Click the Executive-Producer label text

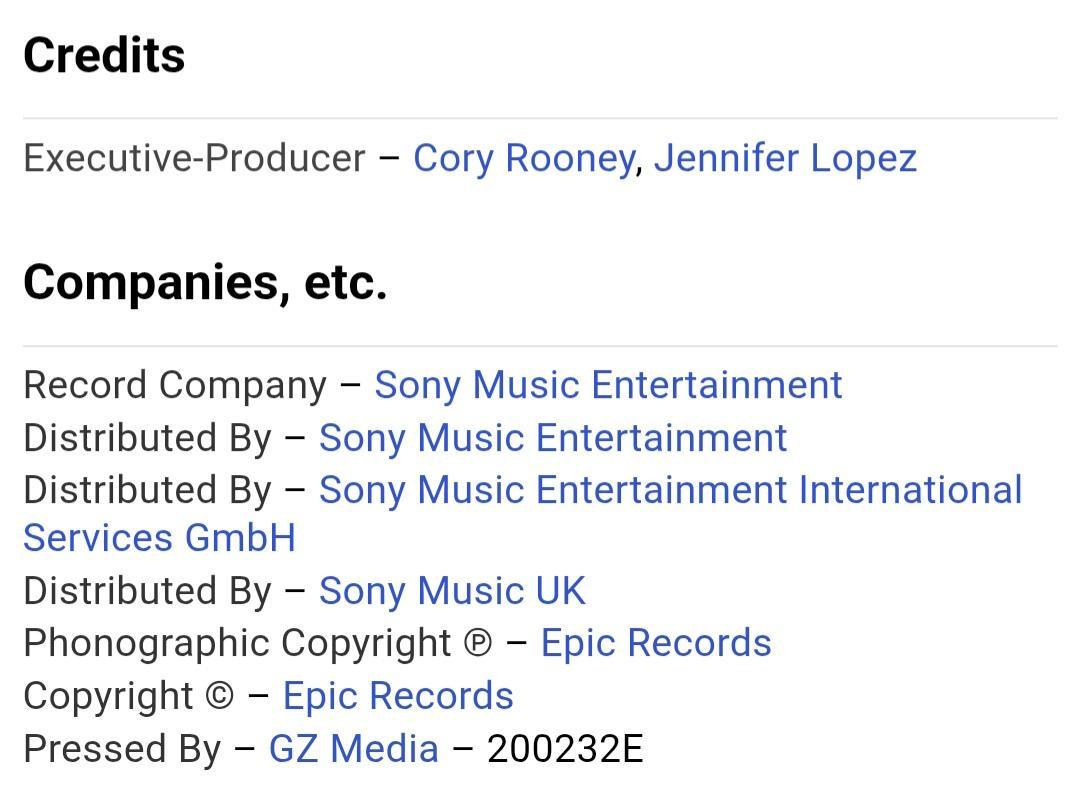[195, 159]
